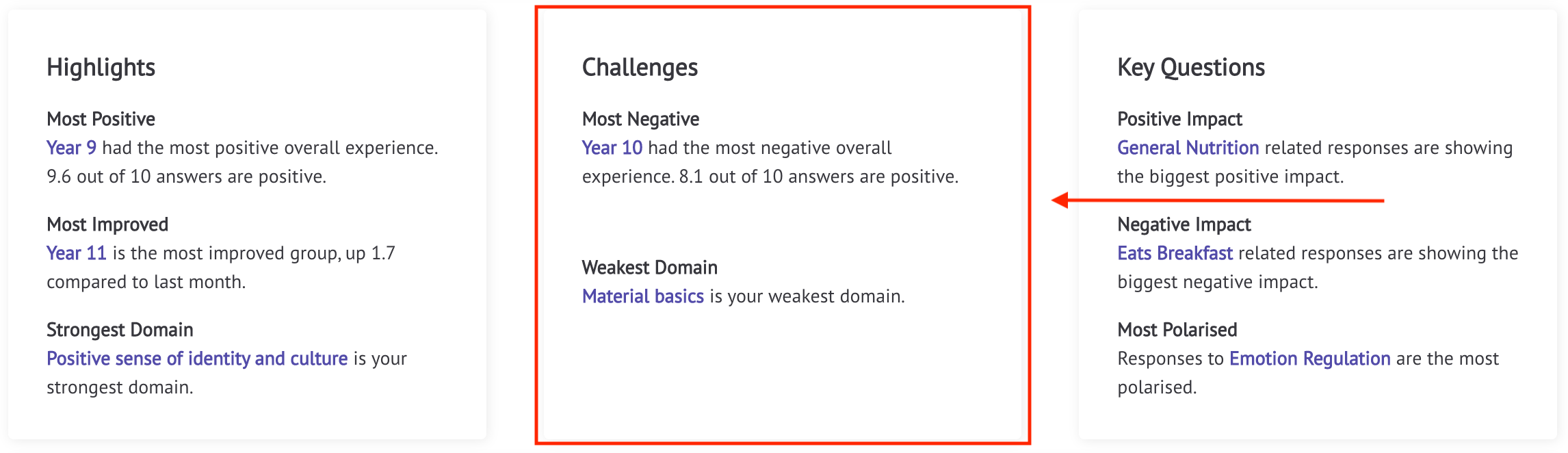Viewport: 1568px width, 453px height.
Task: Click the Most Improved subheading
Action: (x=107, y=224)
